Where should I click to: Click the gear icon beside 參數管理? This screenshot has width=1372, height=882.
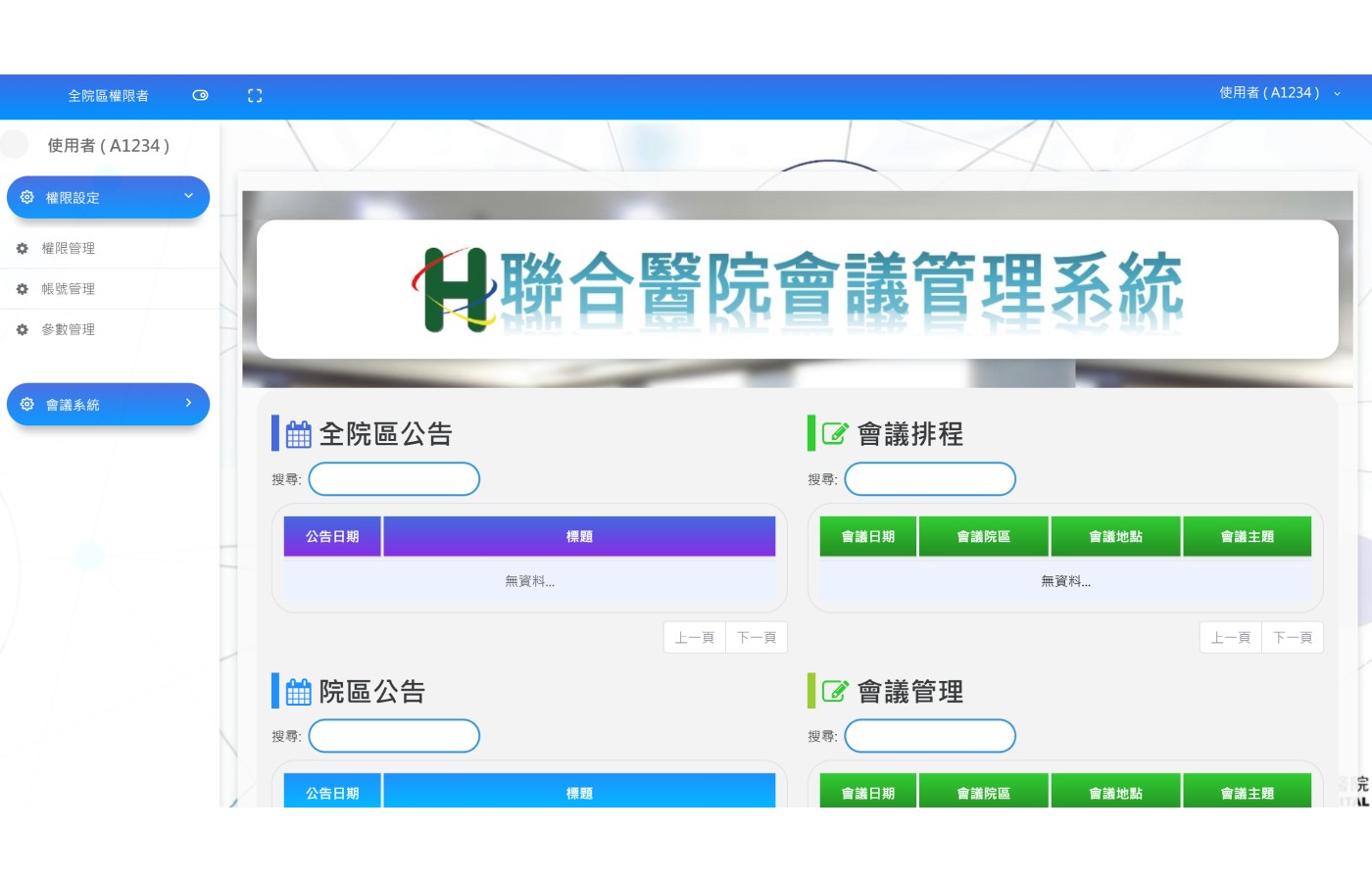[x=23, y=330]
